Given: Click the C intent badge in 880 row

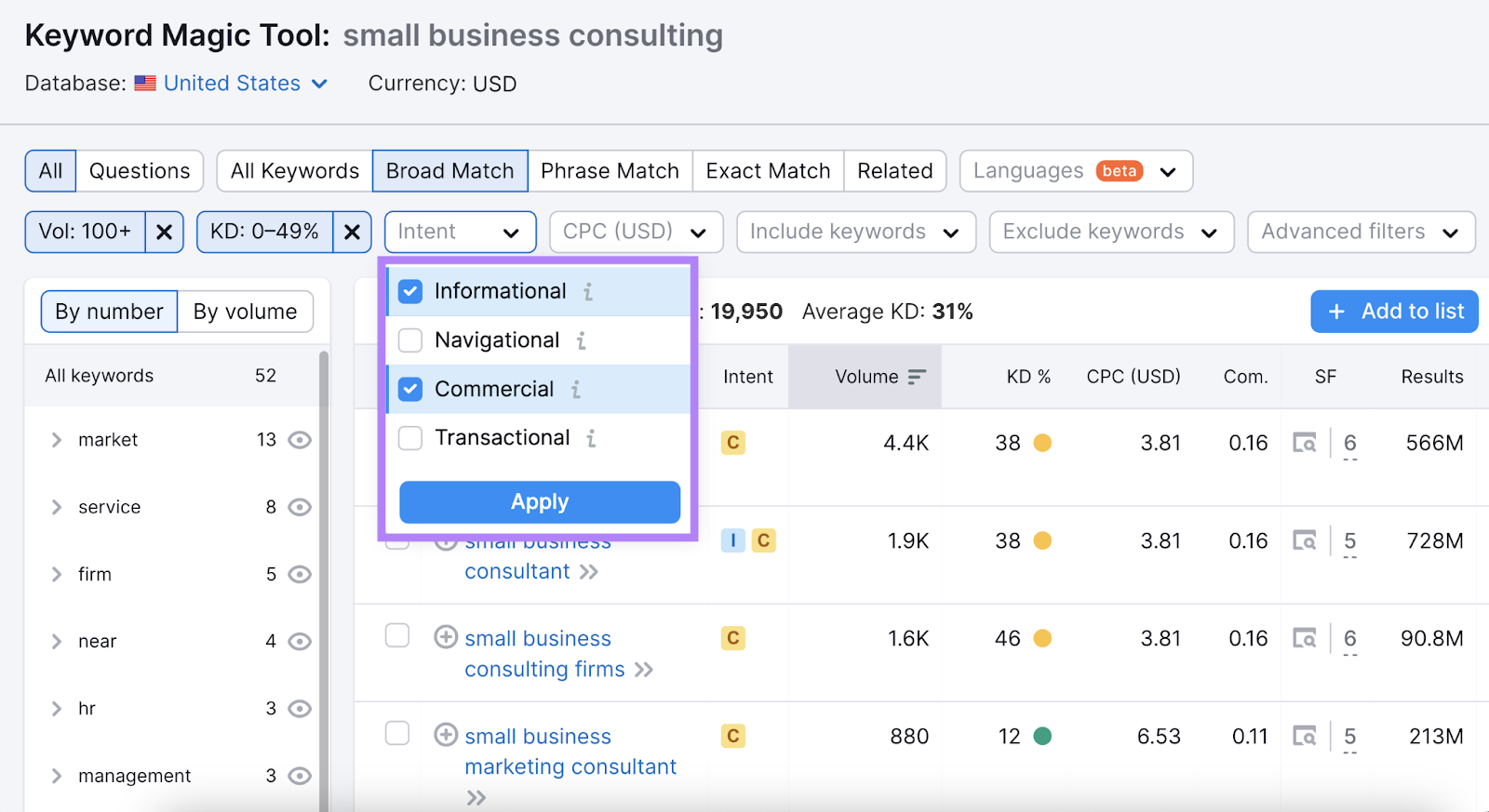Looking at the screenshot, I should 733,736.
